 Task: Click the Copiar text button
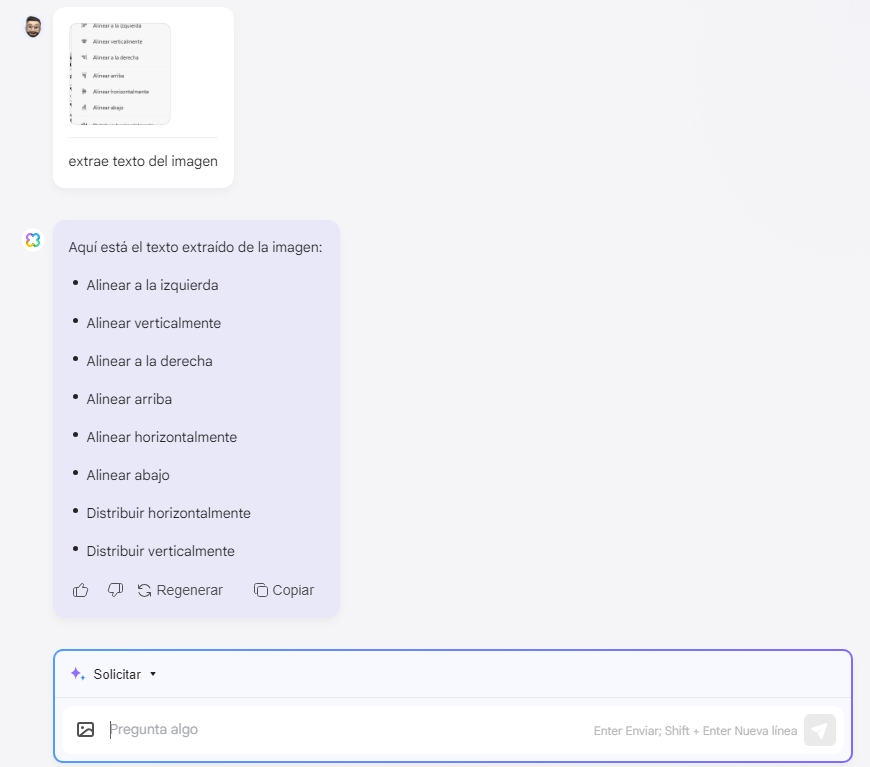293,590
